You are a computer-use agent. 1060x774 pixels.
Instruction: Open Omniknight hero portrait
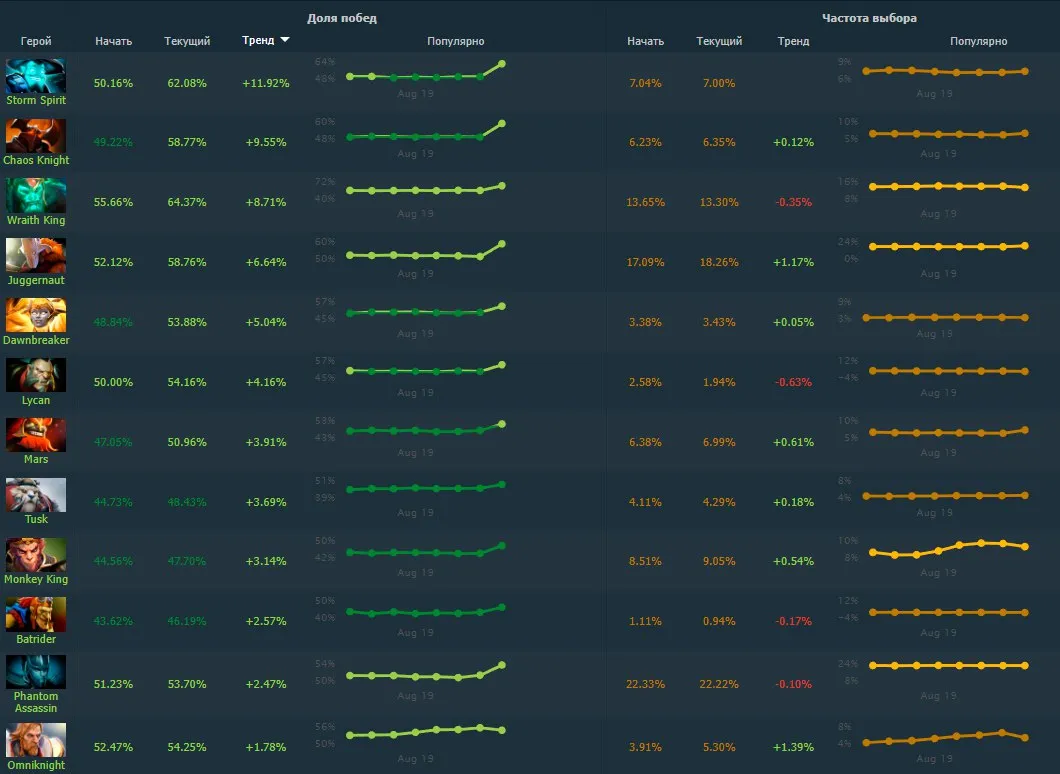[36, 740]
